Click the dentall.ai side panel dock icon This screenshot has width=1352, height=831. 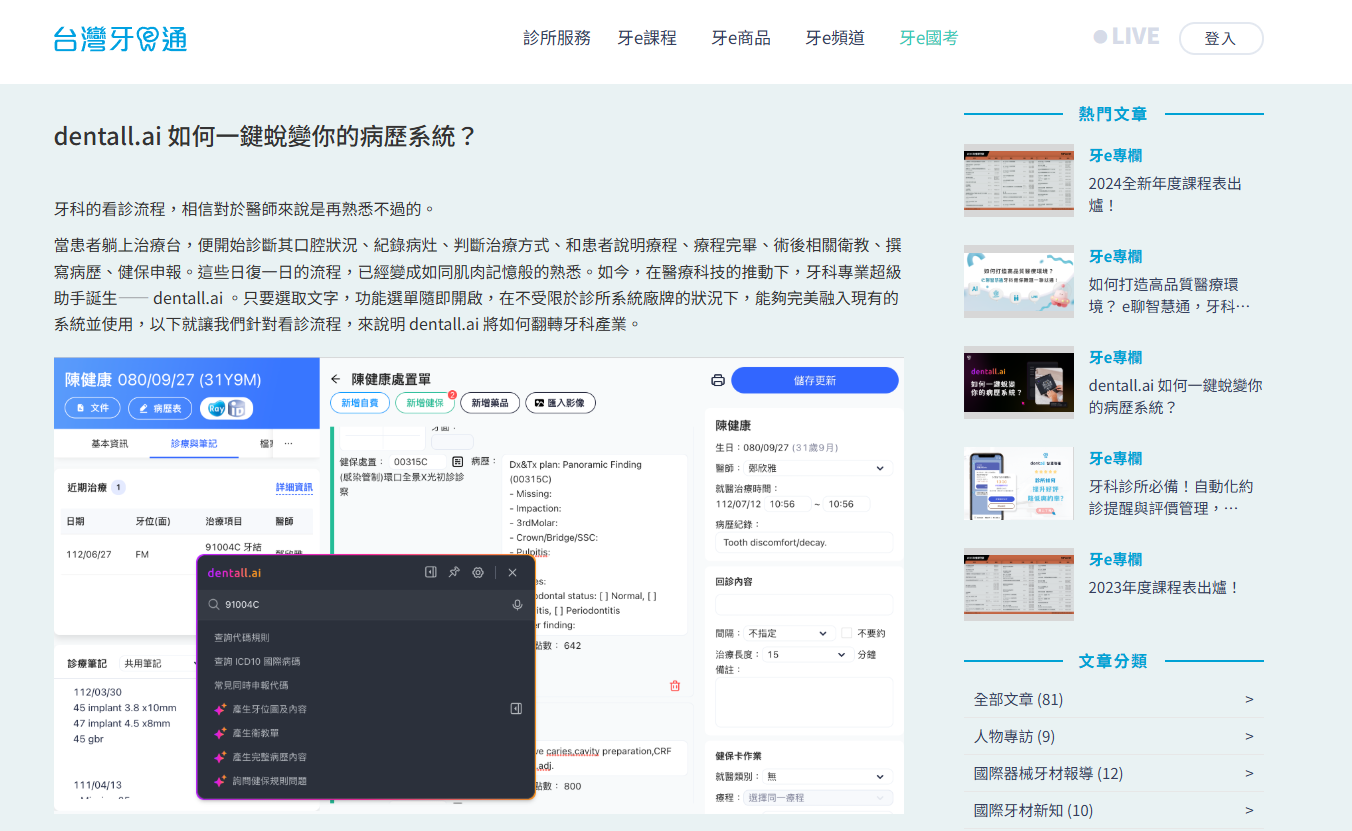431,573
